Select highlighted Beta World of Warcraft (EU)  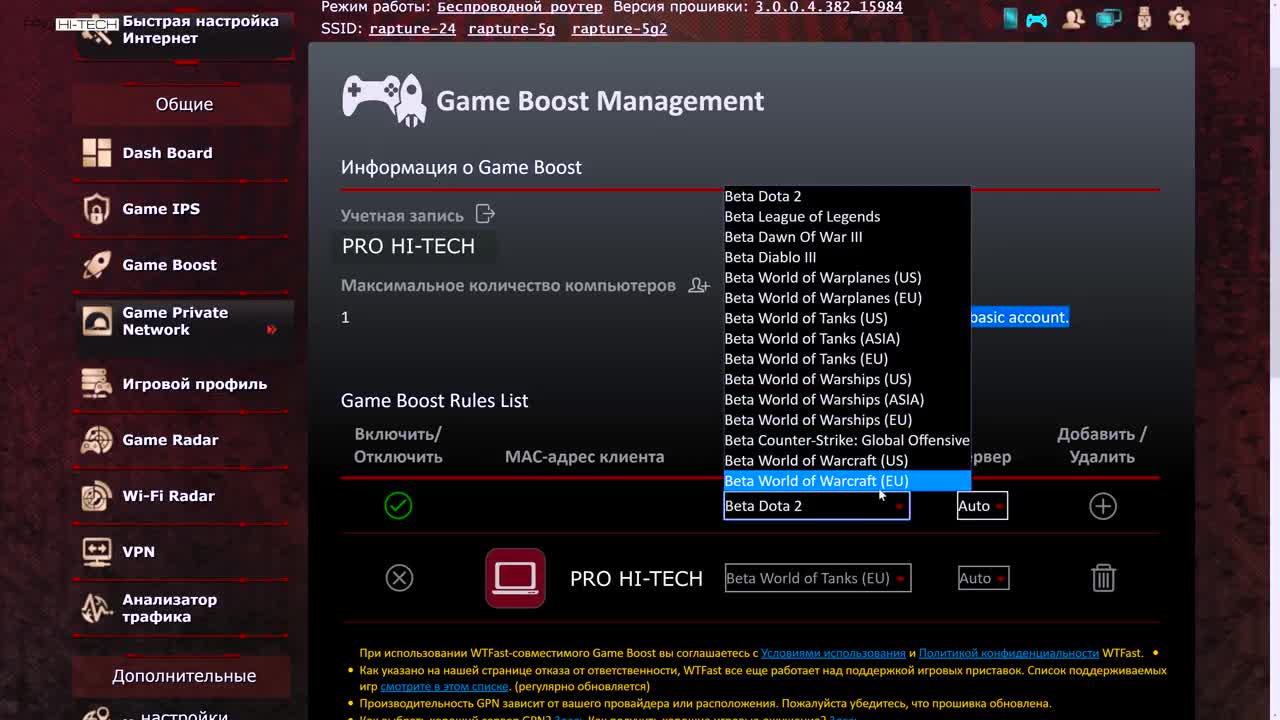pos(847,481)
